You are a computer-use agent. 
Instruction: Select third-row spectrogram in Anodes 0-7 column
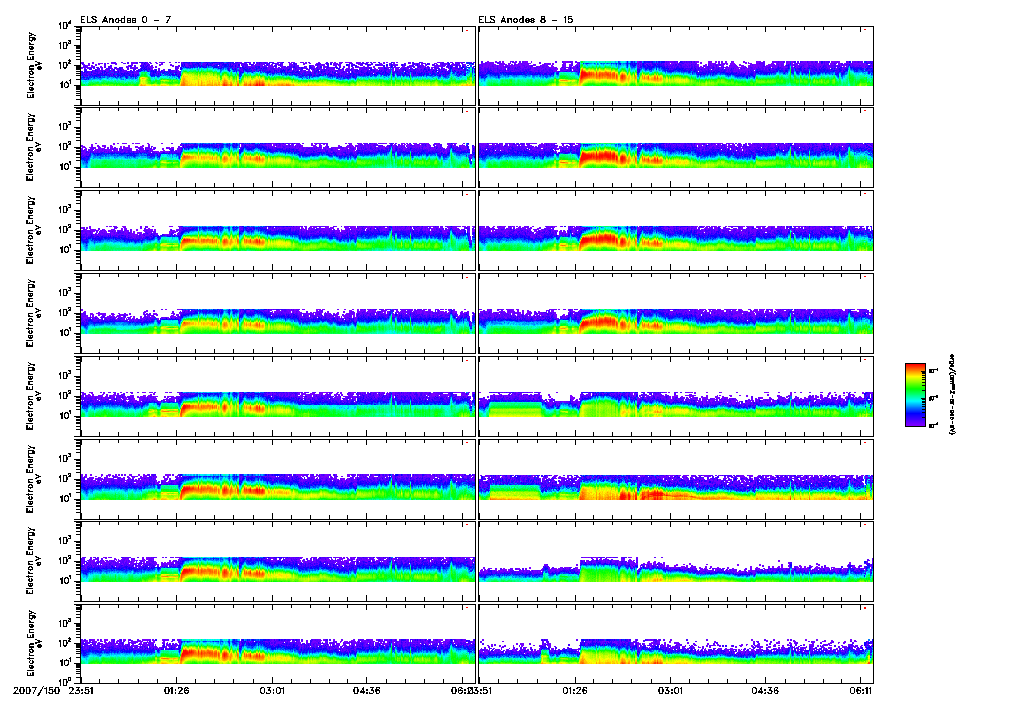(x=278, y=231)
